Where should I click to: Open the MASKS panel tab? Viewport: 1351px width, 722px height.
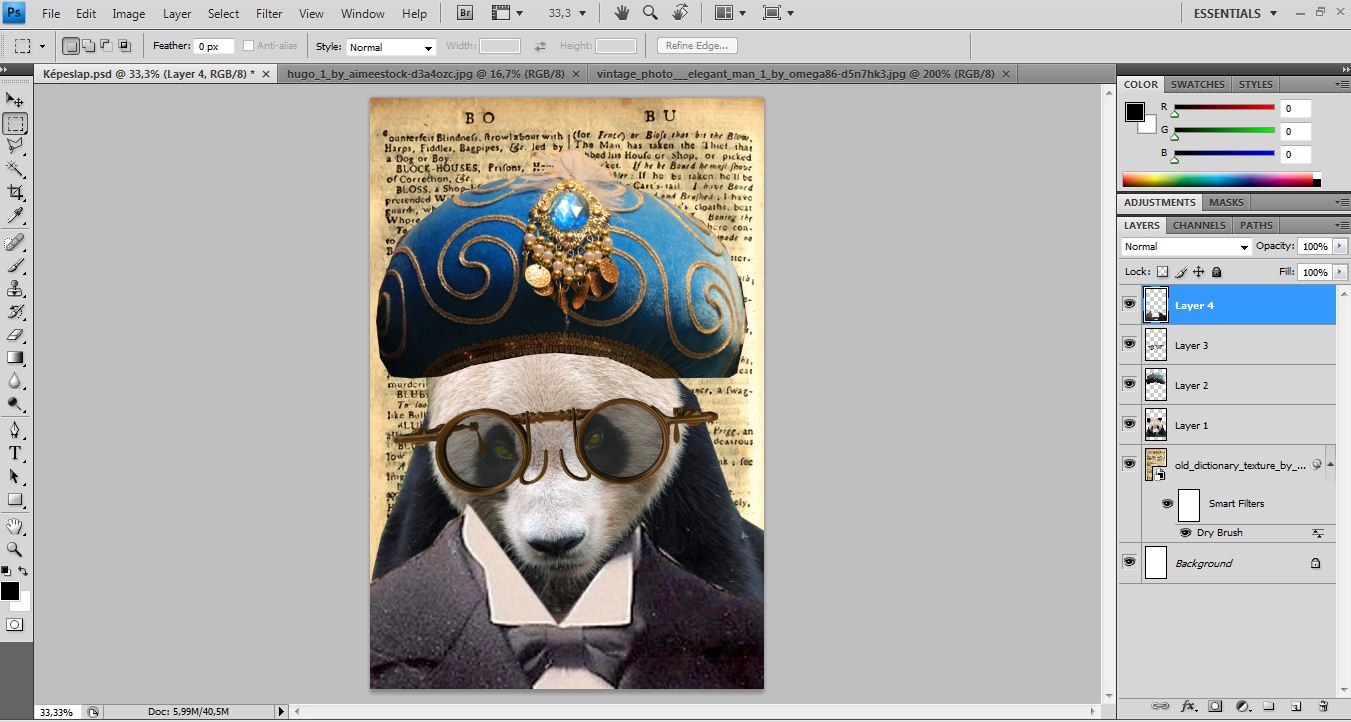[x=1226, y=203]
